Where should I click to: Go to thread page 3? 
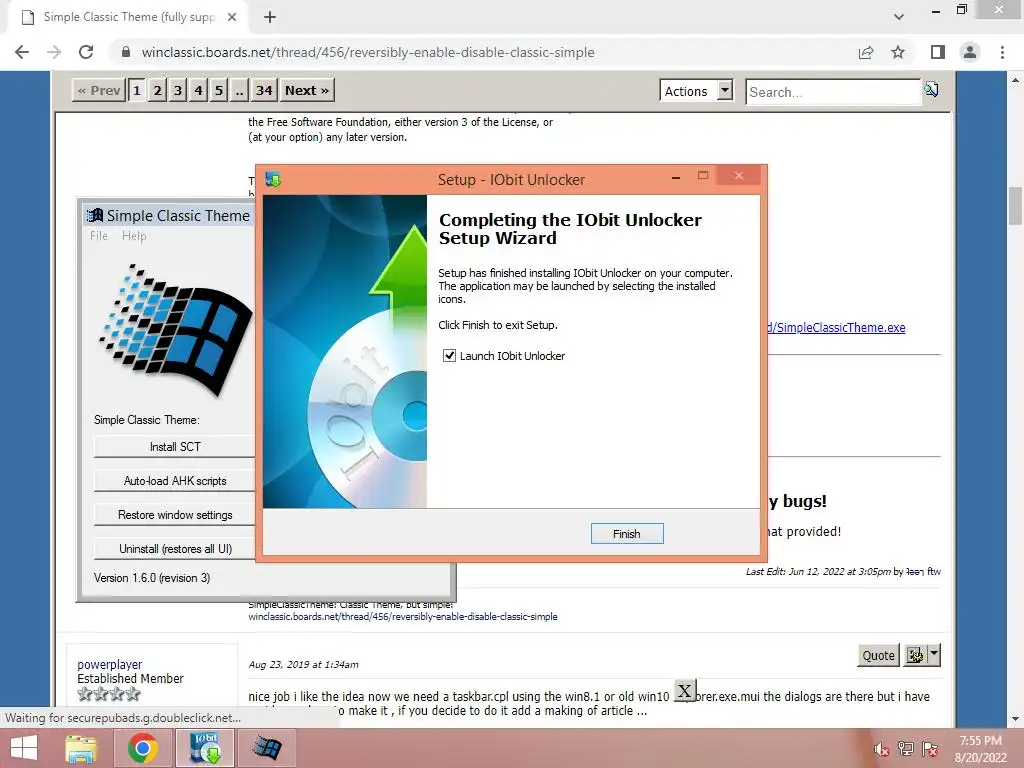coord(178,90)
